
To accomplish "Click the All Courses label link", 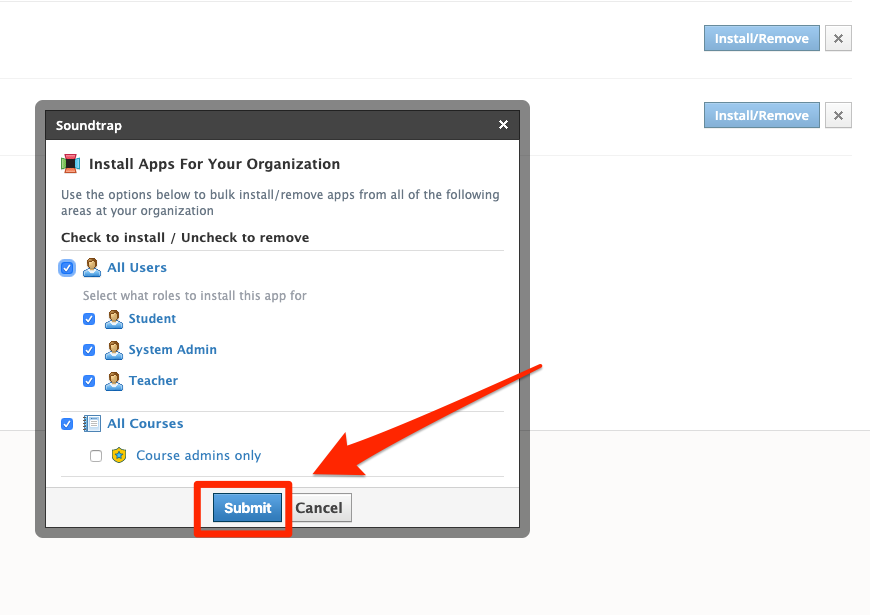I will tap(145, 424).
